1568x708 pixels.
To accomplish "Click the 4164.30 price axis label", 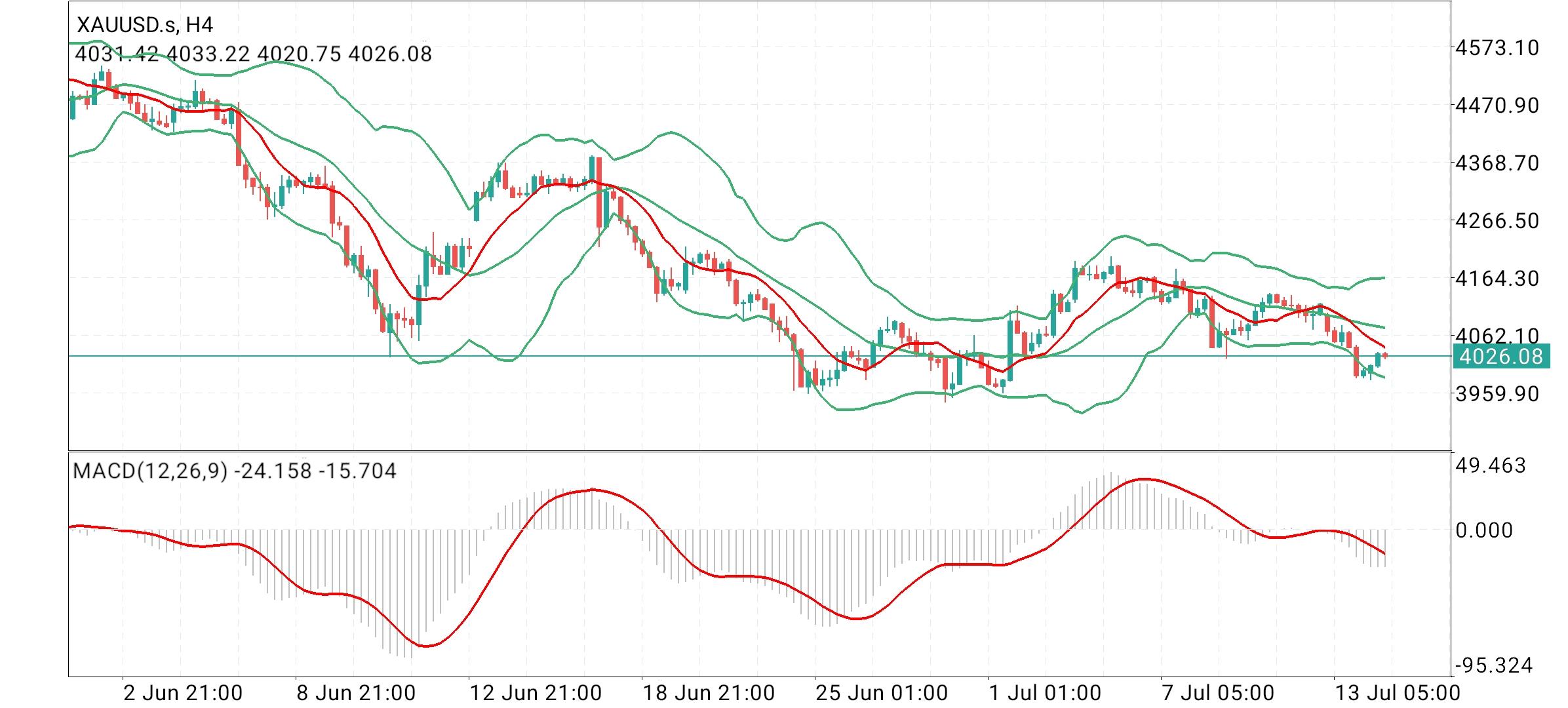I will pyautogui.click(x=1497, y=278).
